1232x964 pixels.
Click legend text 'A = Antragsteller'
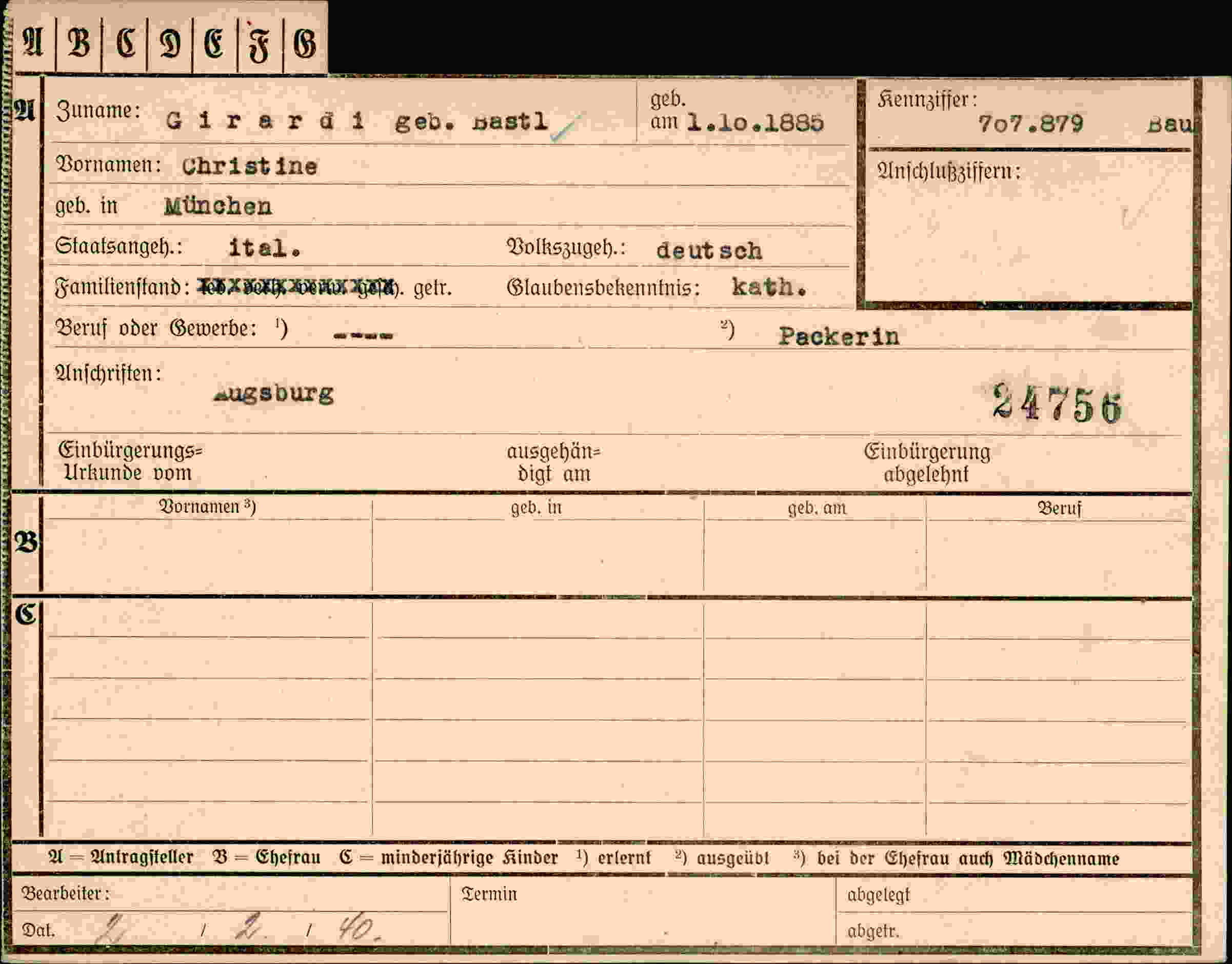(x=121, y=858)
